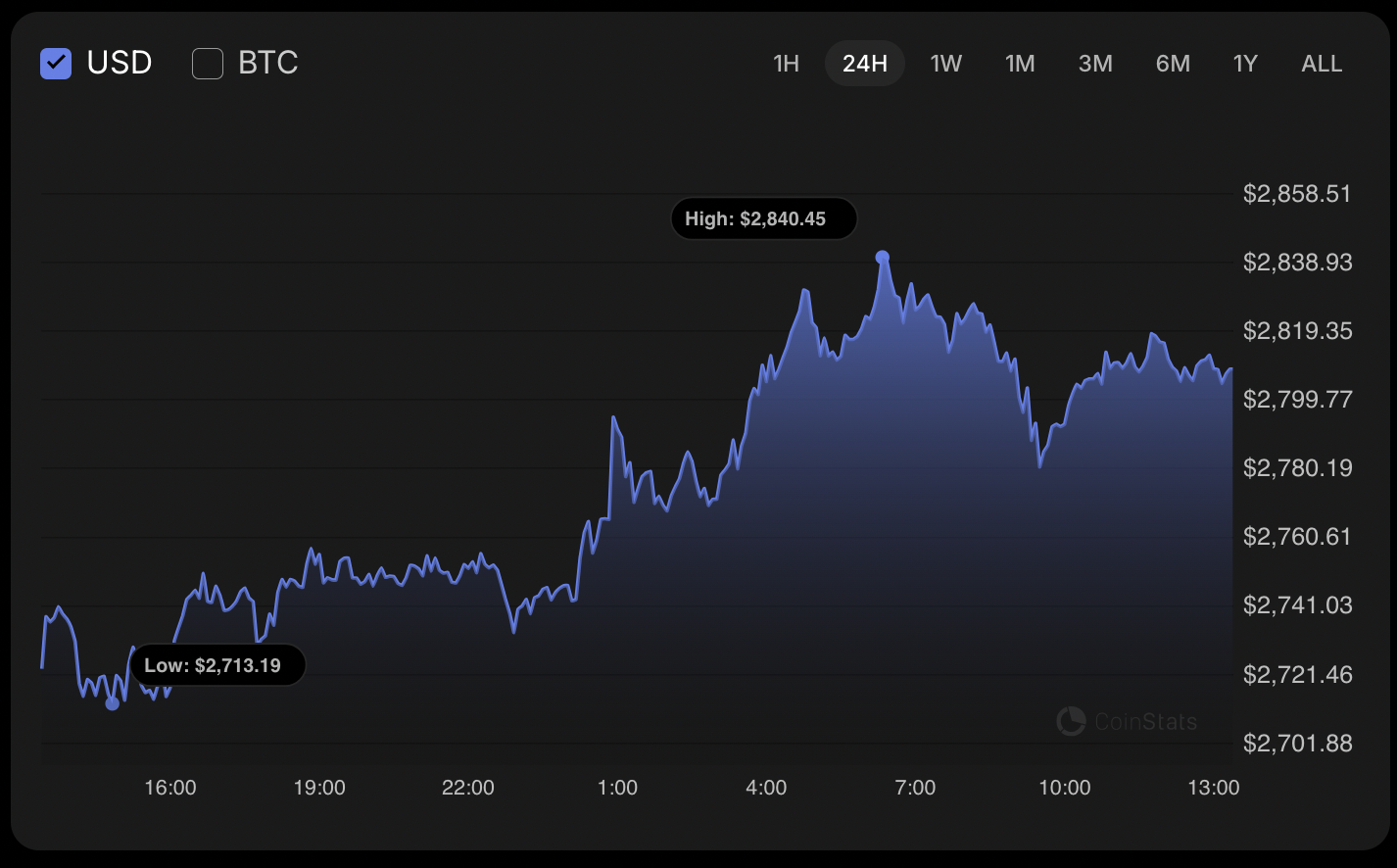The width and height of the screenshot is (1397, 868).
Task: Enable the BTC currency checkbox
Action: pos(207,63)
